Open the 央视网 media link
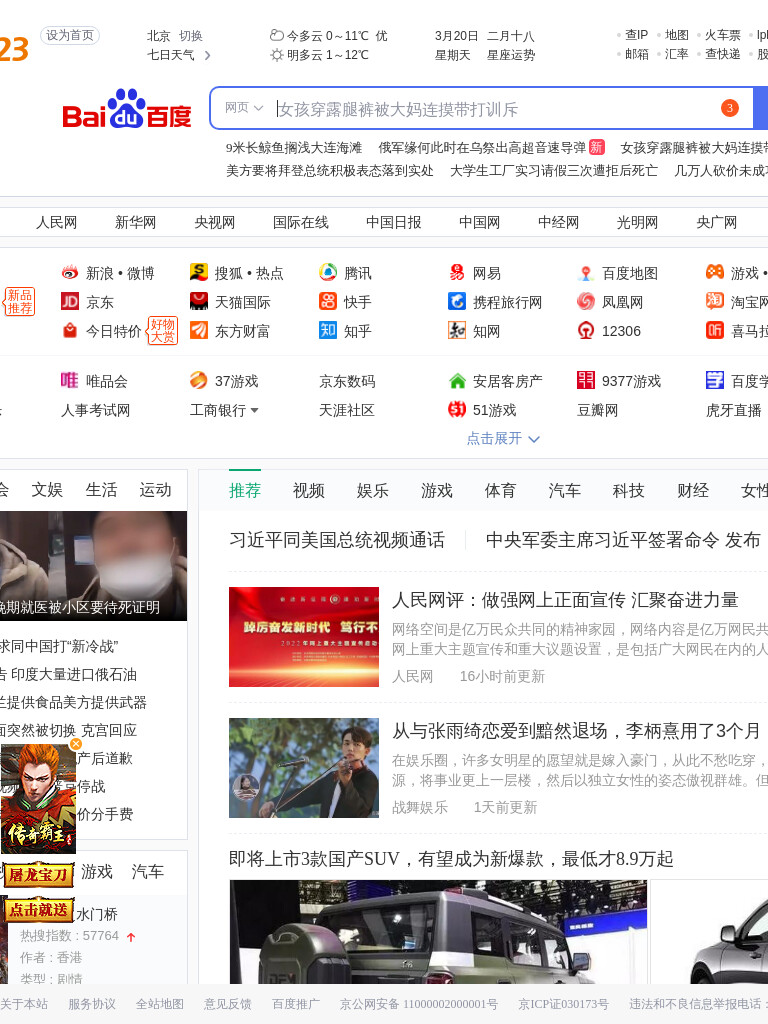This screenshot has width=768, height=1024. 214,223
